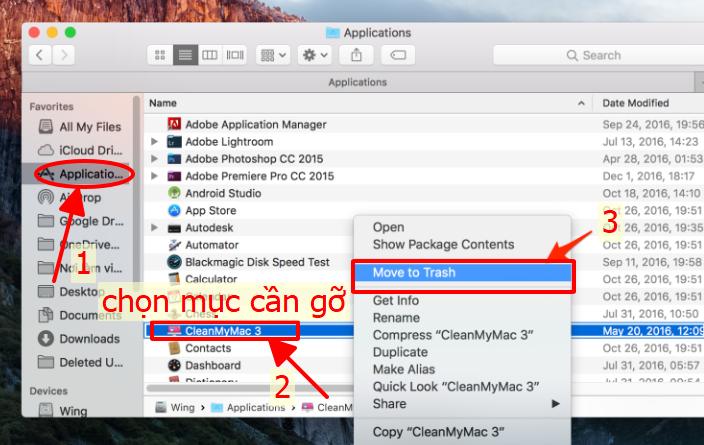
Task: Sort by Date Modified column header
Action: pos(635,103)
